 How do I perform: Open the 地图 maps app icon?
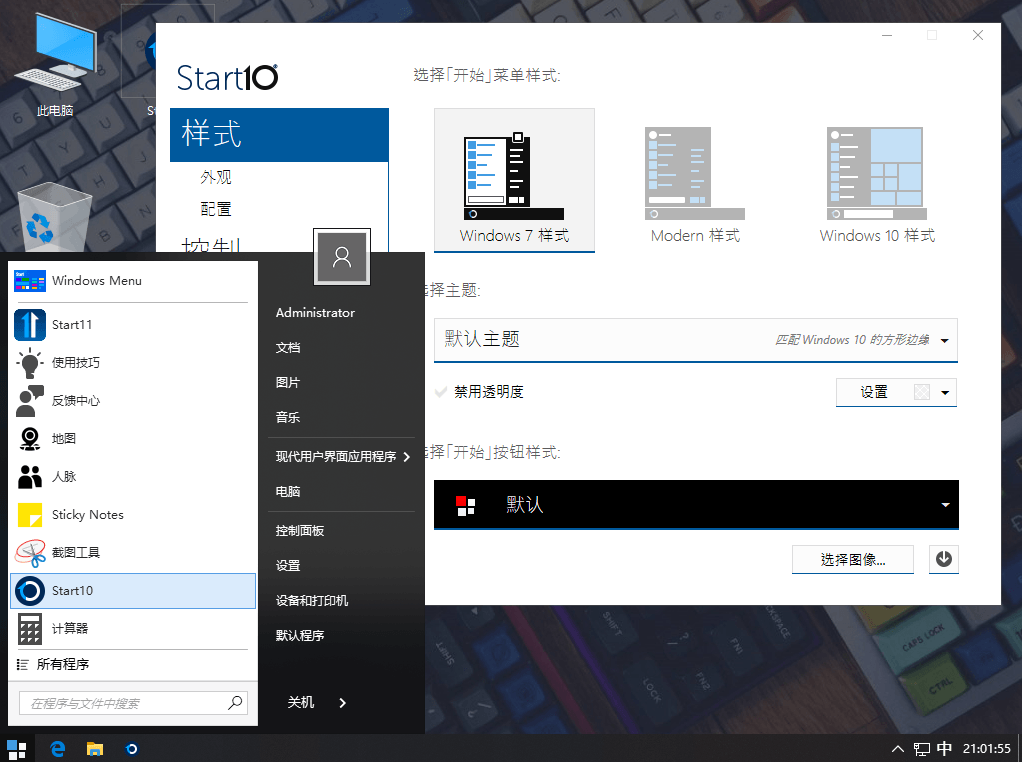(x=30, y=439)
